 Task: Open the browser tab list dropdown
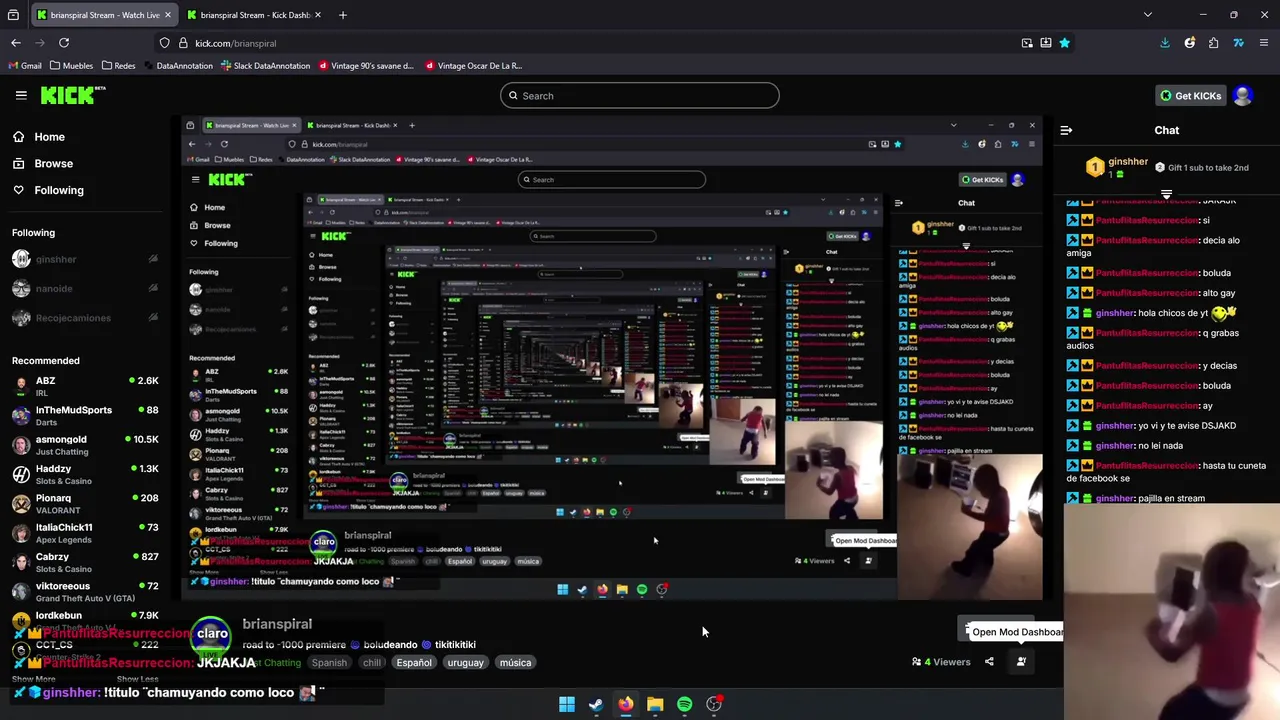(x=1147, y=15)
